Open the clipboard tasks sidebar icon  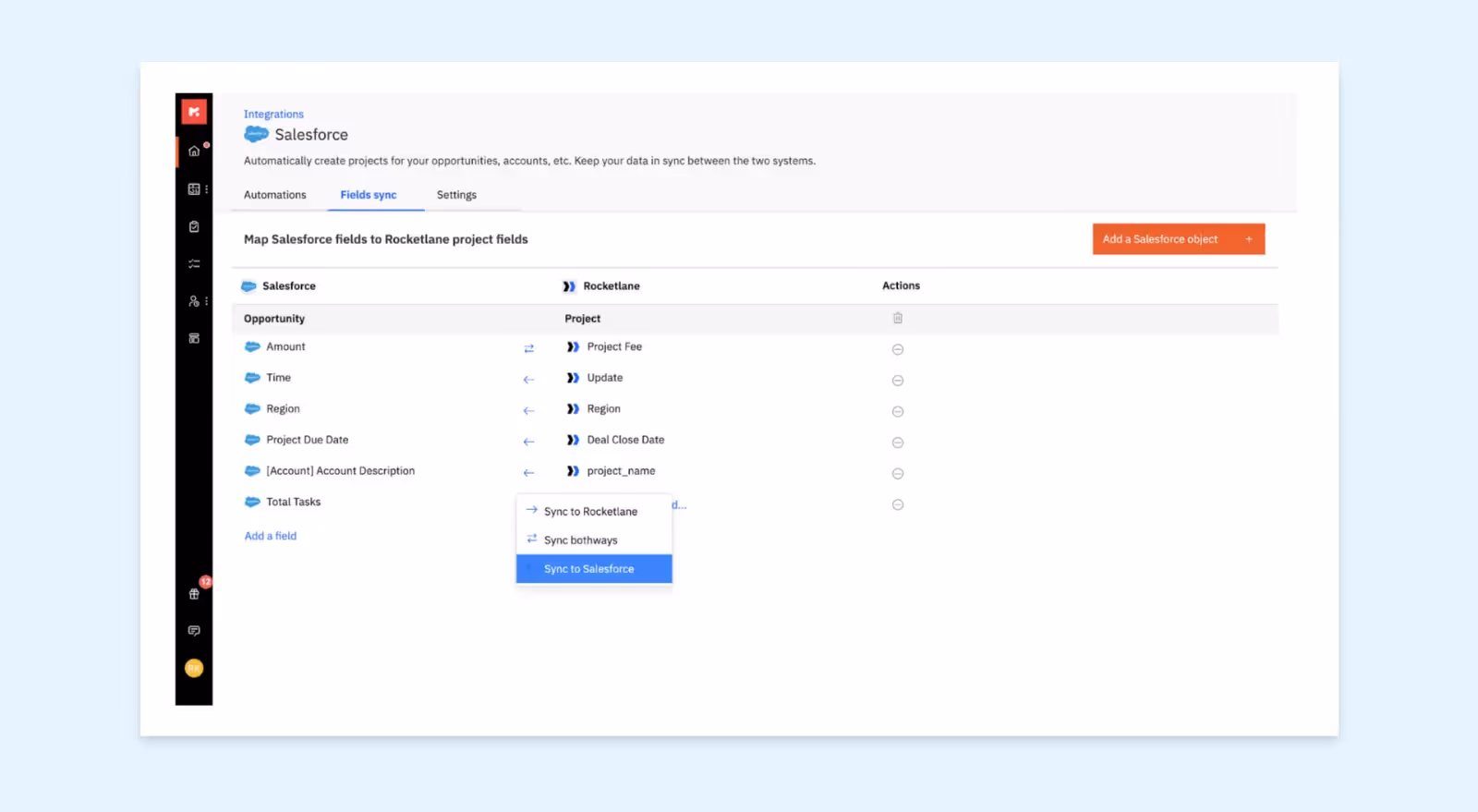[194, 226]
